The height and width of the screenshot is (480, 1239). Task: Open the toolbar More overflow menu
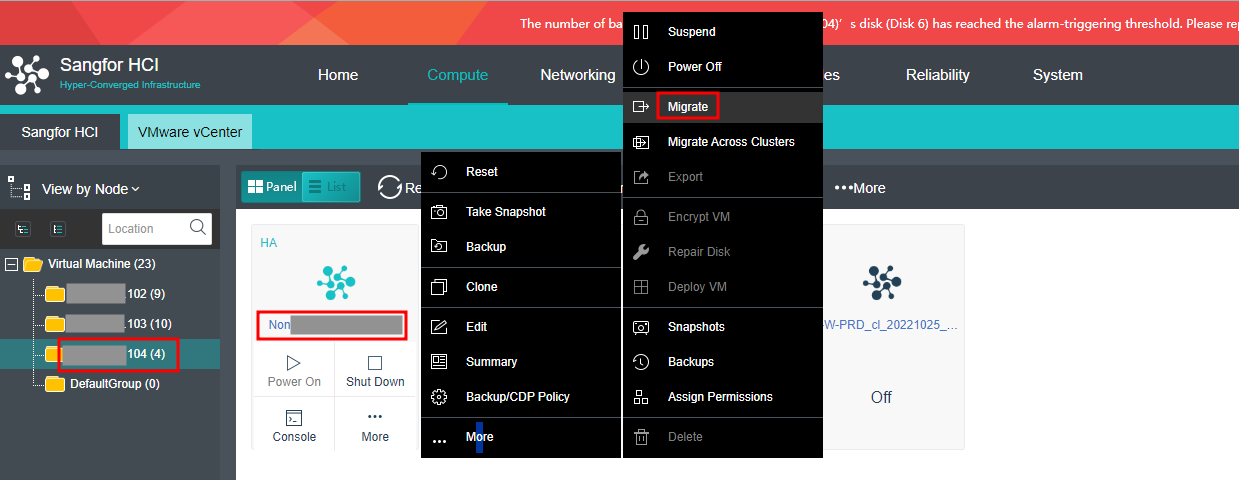pyautogui.click(x=860, y=188)
